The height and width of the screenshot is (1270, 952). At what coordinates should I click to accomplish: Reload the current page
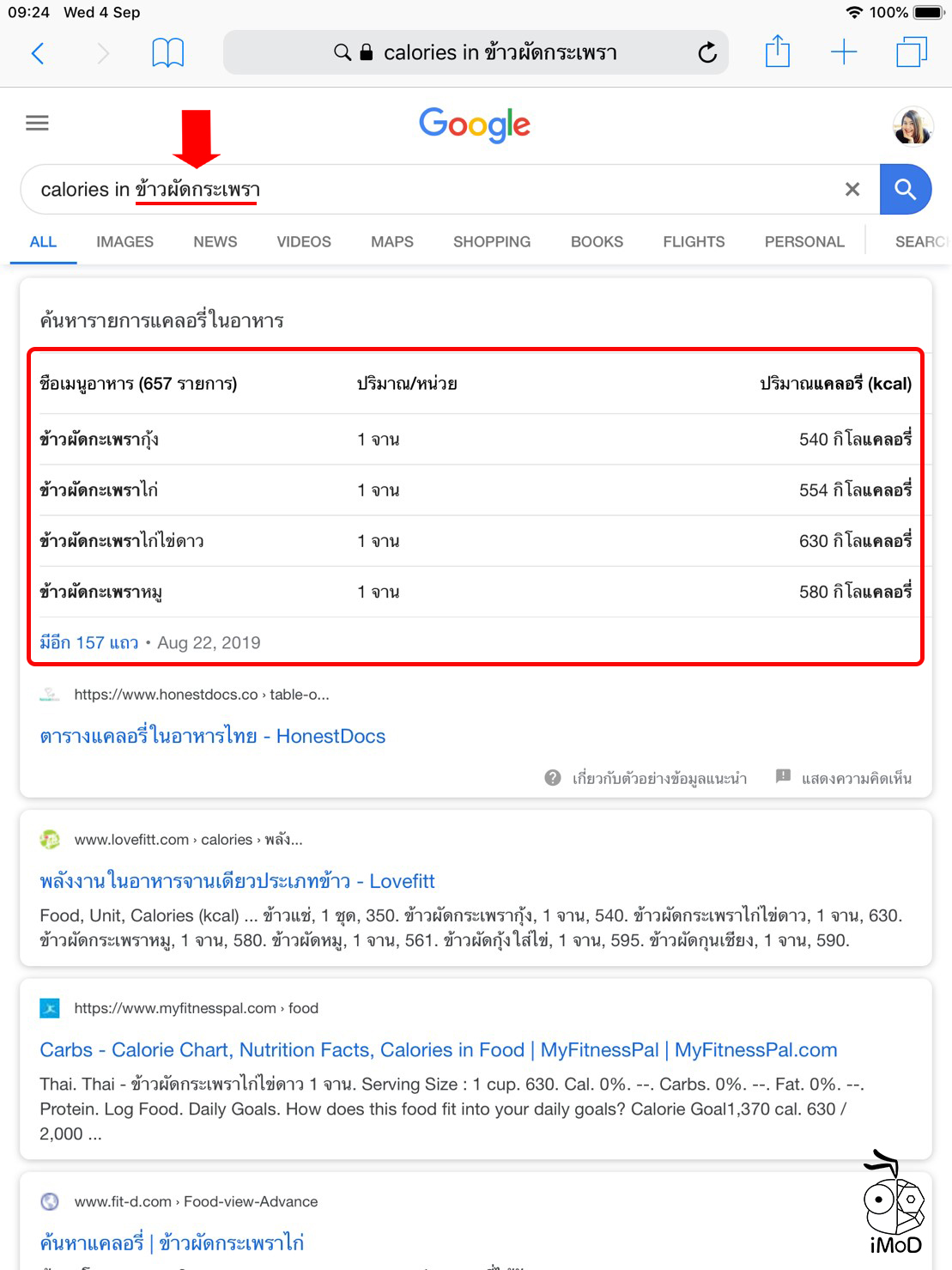(x=706, y=52)
